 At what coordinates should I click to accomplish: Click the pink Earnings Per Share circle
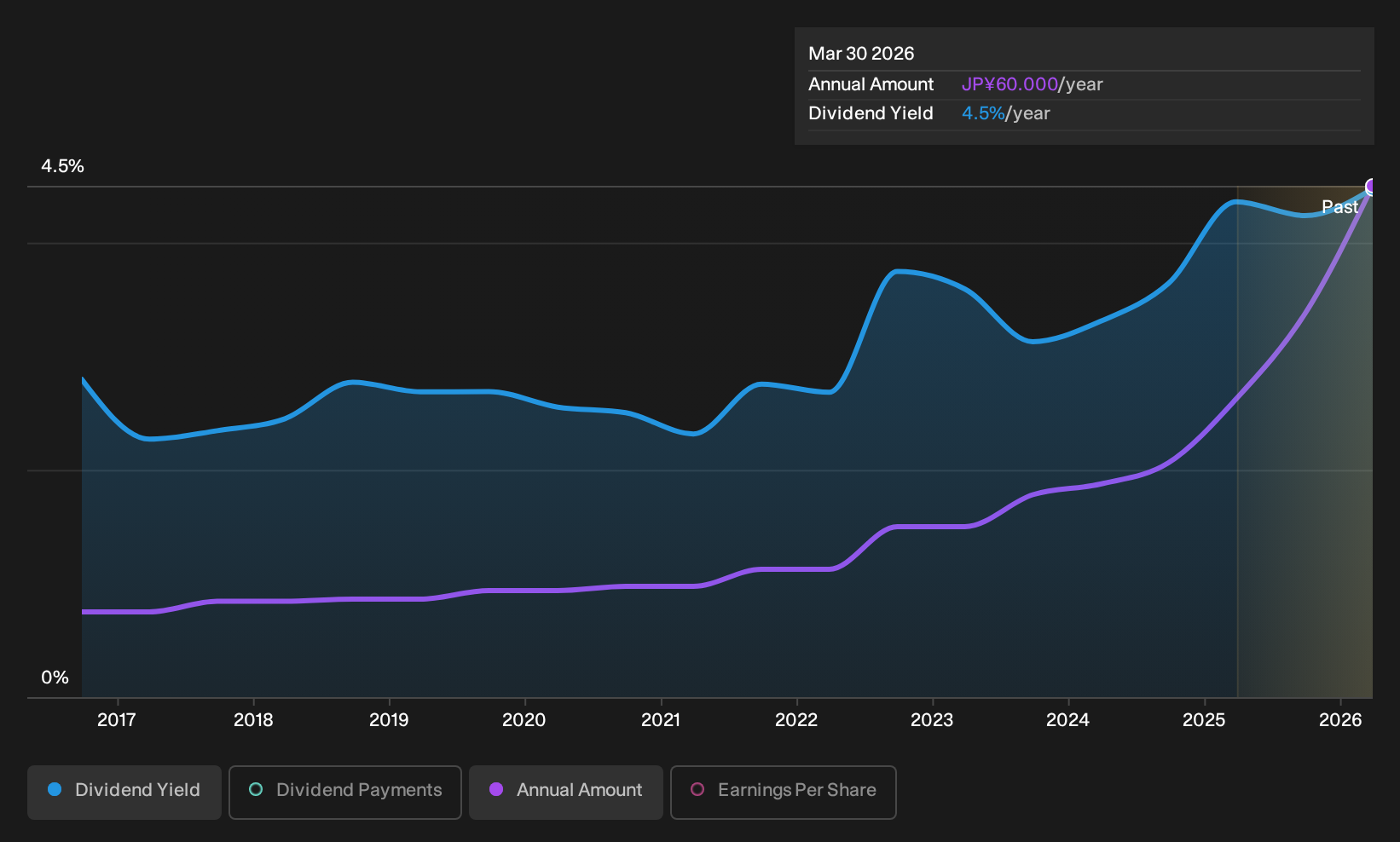point(697,790)
